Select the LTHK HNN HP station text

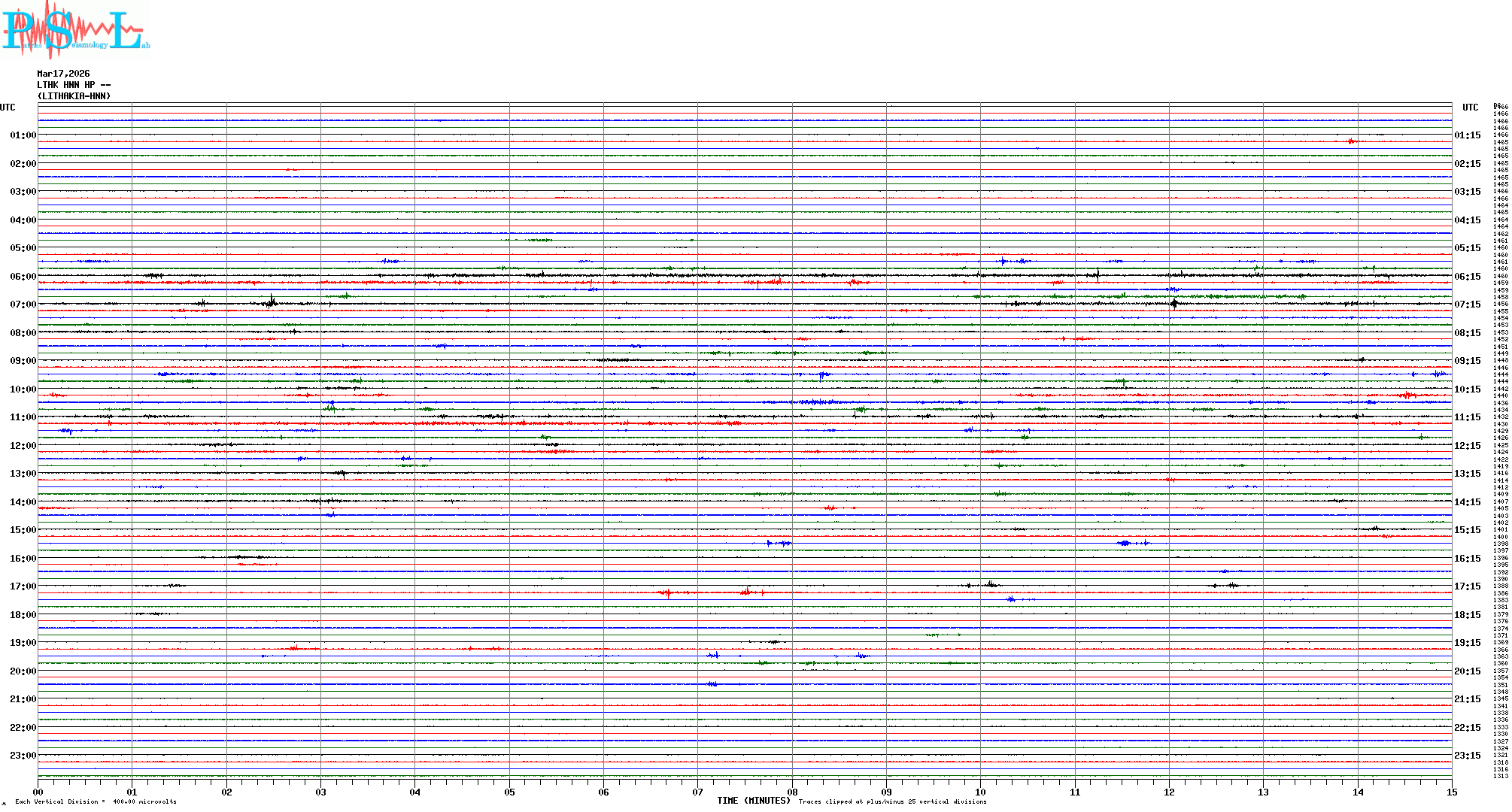[x=74, y=85]
